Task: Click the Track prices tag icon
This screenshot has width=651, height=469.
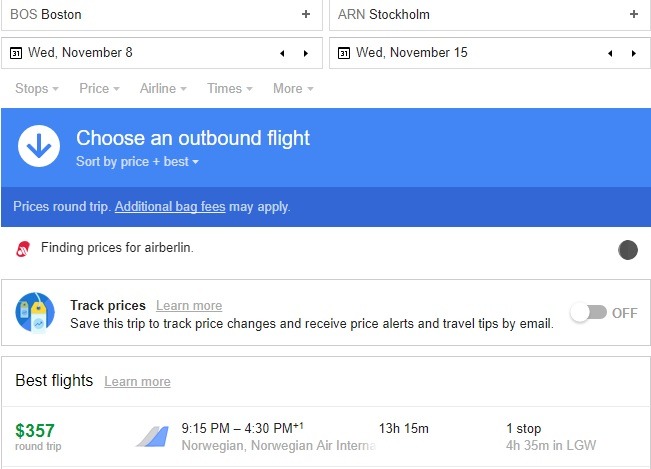Action: (x=35, y=313)
